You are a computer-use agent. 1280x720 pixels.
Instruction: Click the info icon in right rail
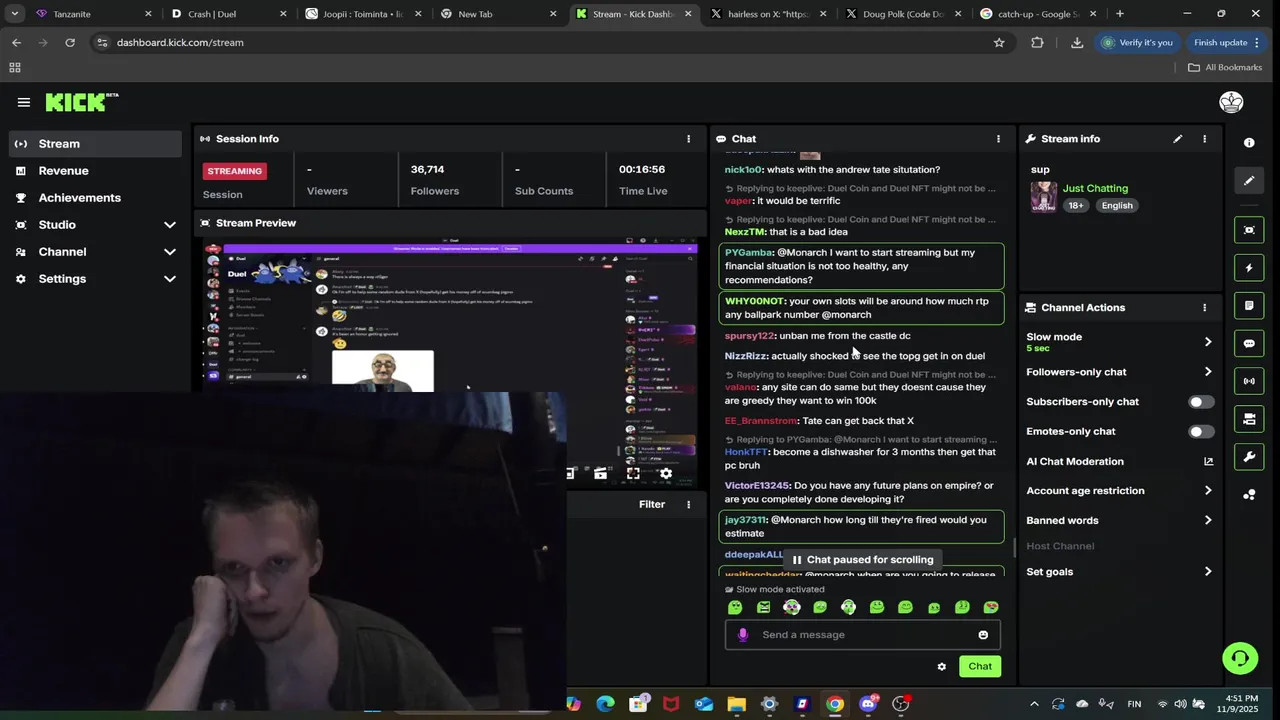(x=1249, y=143)
